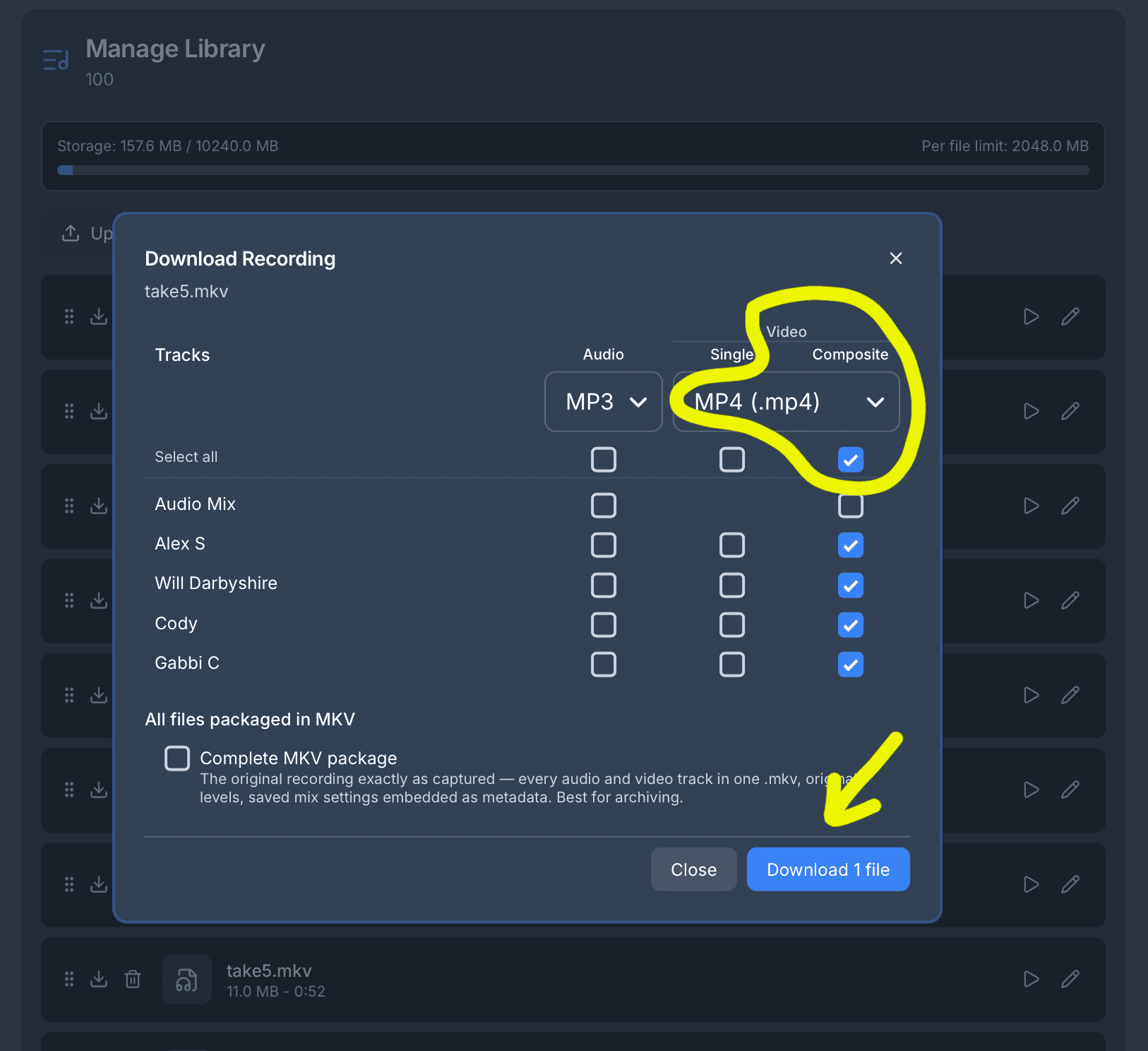The image size is (1148, 1051).
Task: Delete take5.mkv using the trash icon
Action: click(133, 979)
